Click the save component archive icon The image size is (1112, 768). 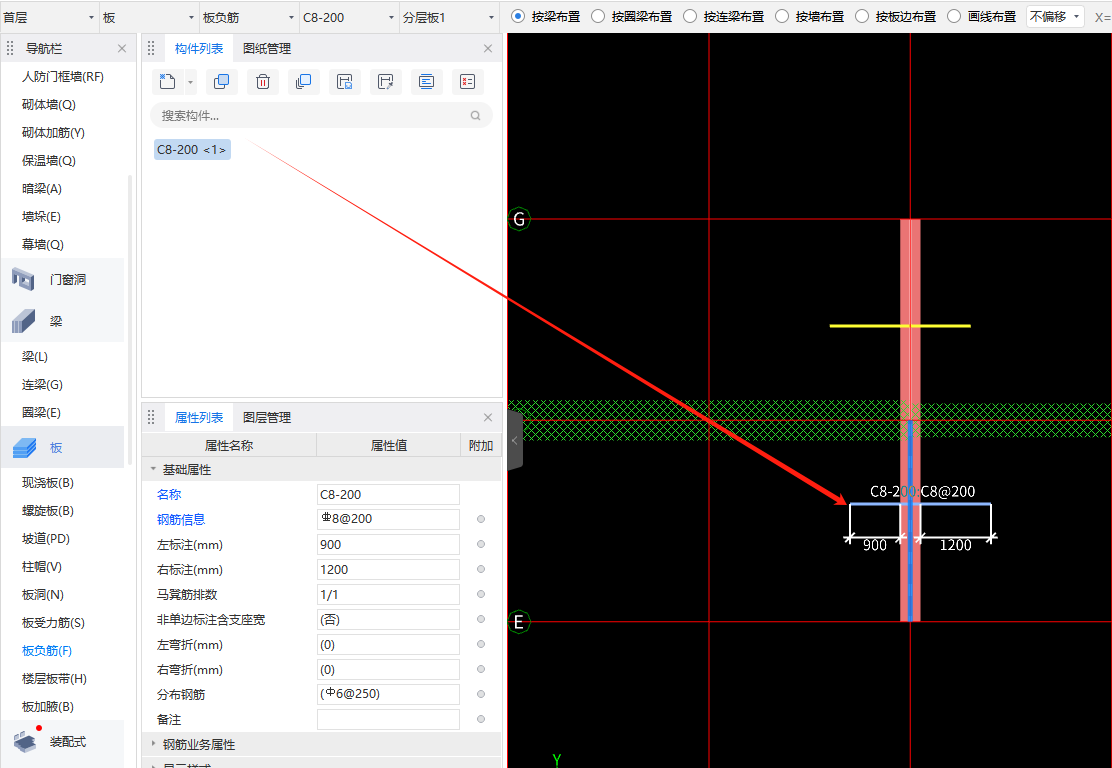pyautogui.click(x=345, y=82)
